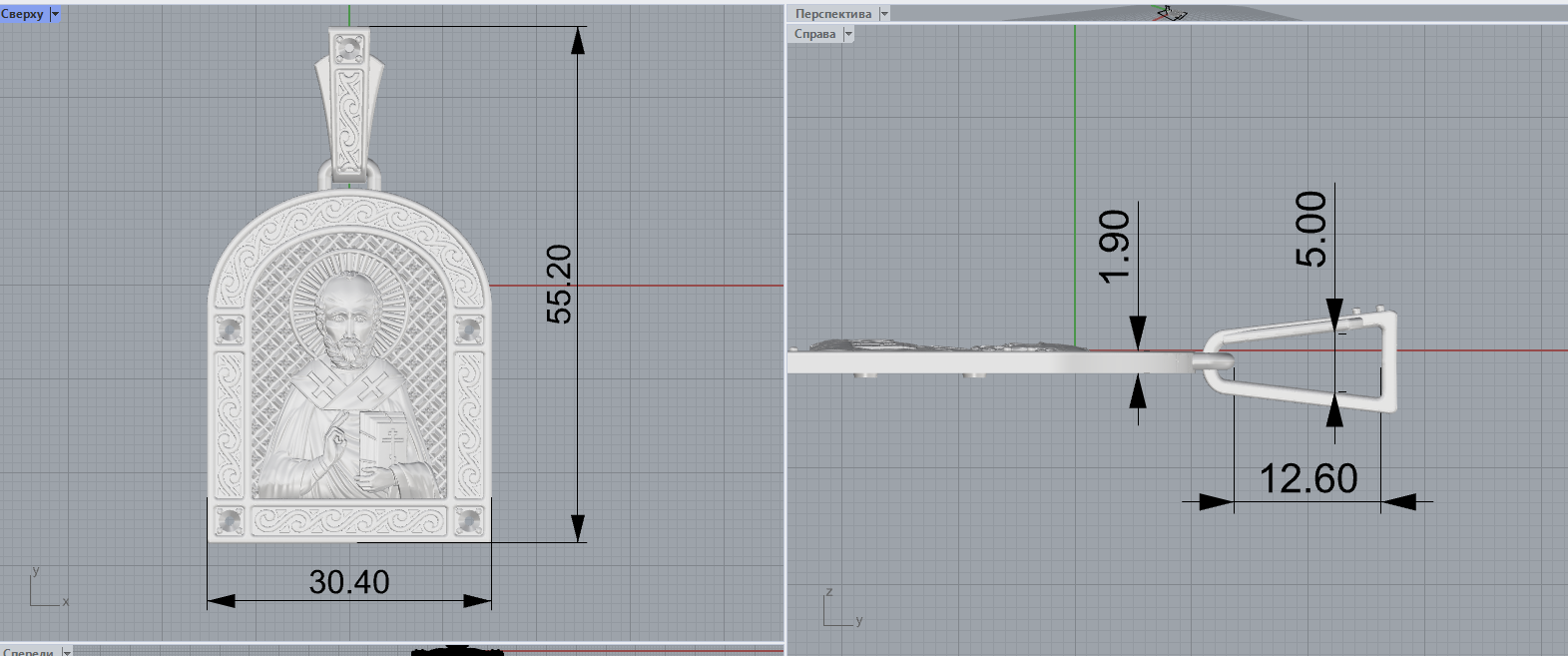1568x656 pixels.
Task: Pick the 1.90 thickness dimension
Action: pyautogui.click(x=1115, y=247)
